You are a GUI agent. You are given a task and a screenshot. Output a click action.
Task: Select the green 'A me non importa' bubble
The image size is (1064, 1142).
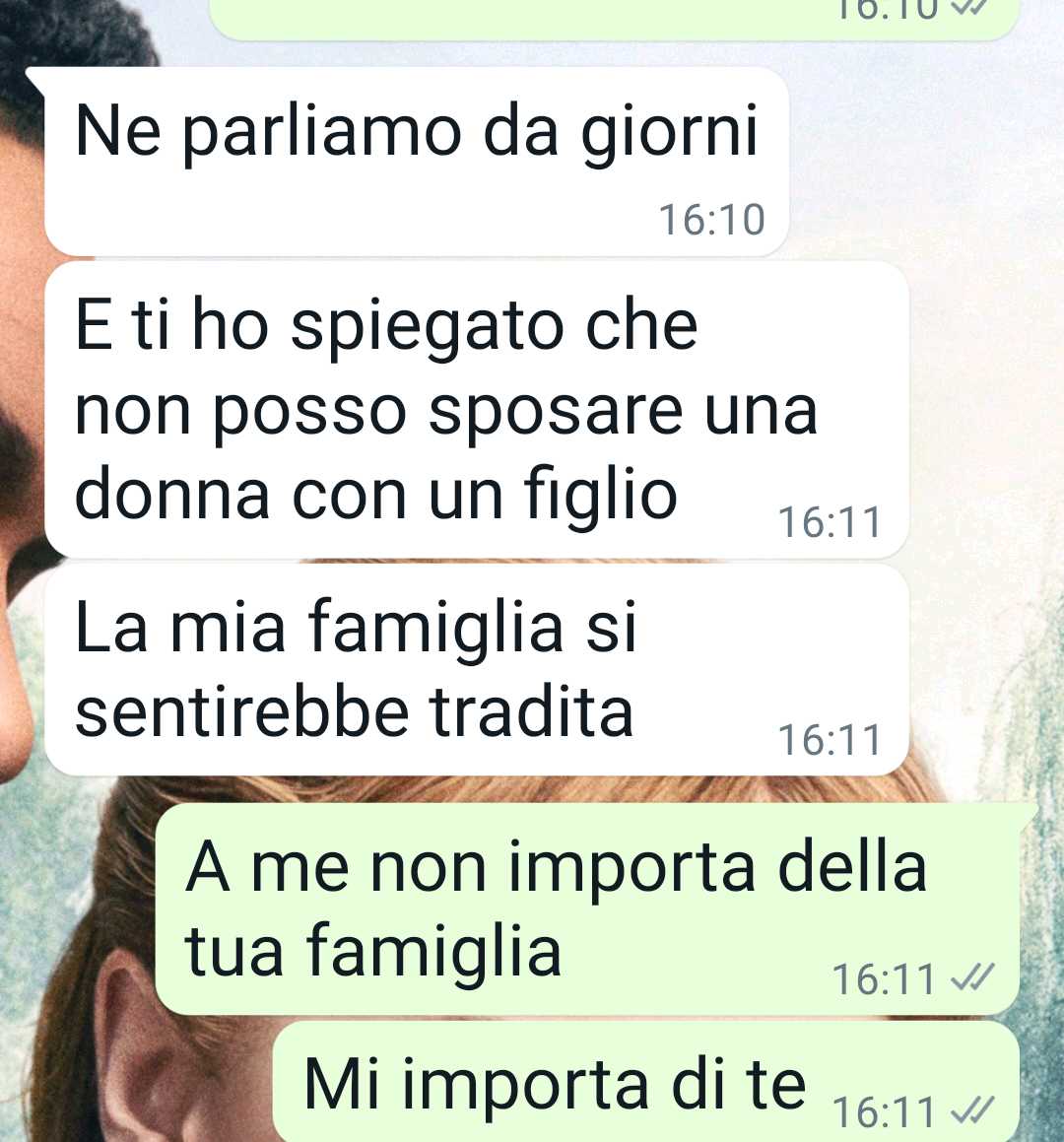coord(588,908)
